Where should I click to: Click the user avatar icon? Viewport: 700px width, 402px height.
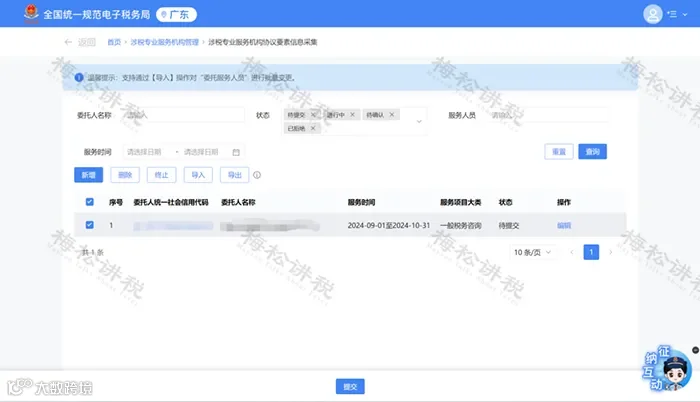point(652,14)
